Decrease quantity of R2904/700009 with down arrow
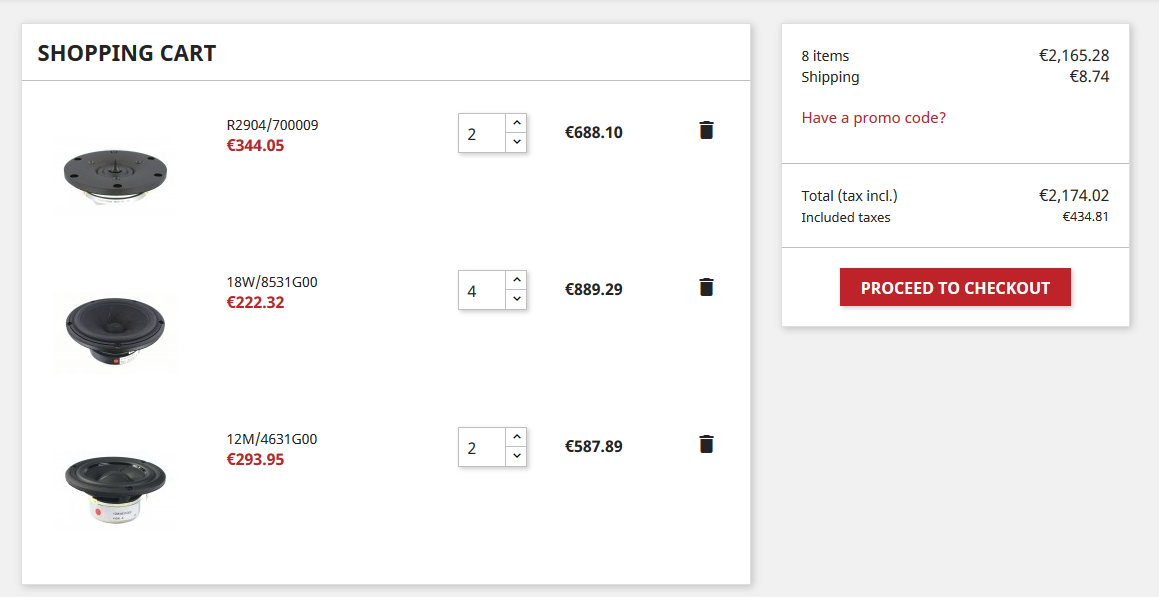Viewport: 1159px width, 597px height. (x=516, y=142)
